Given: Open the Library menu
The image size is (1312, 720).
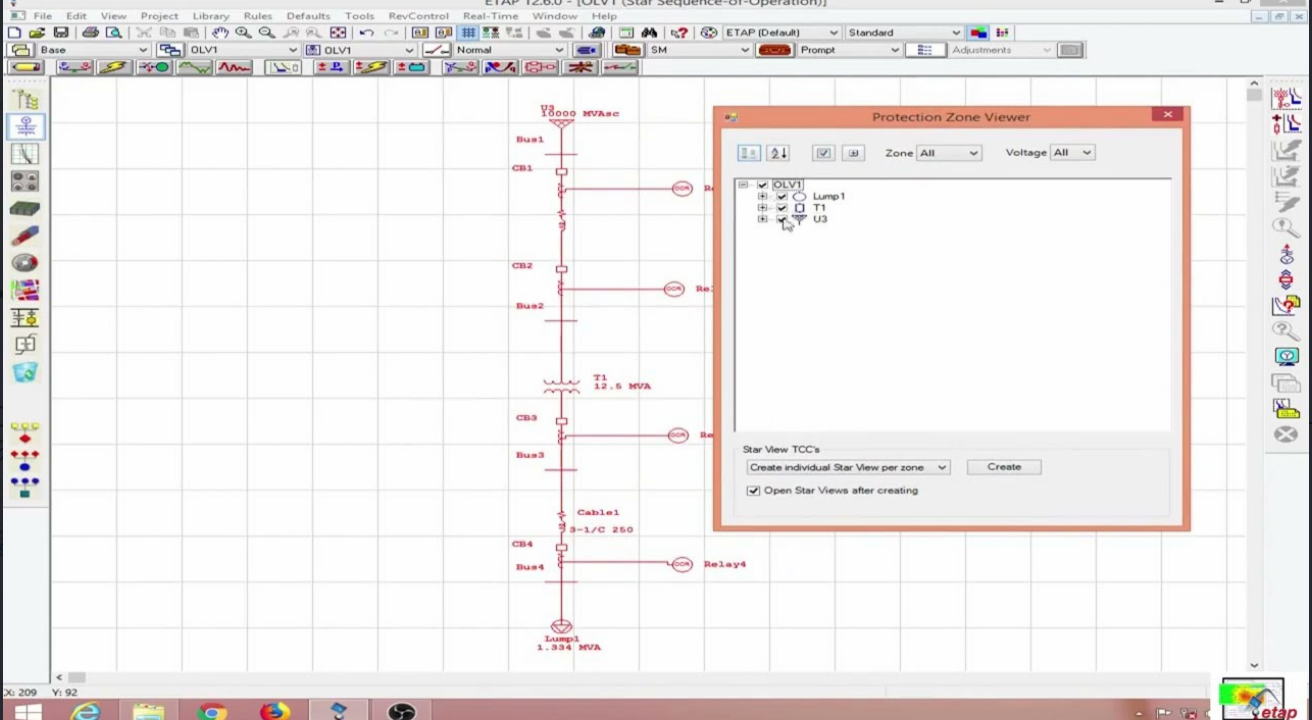Looking at the screenshot, I should [x=211, y=16].
